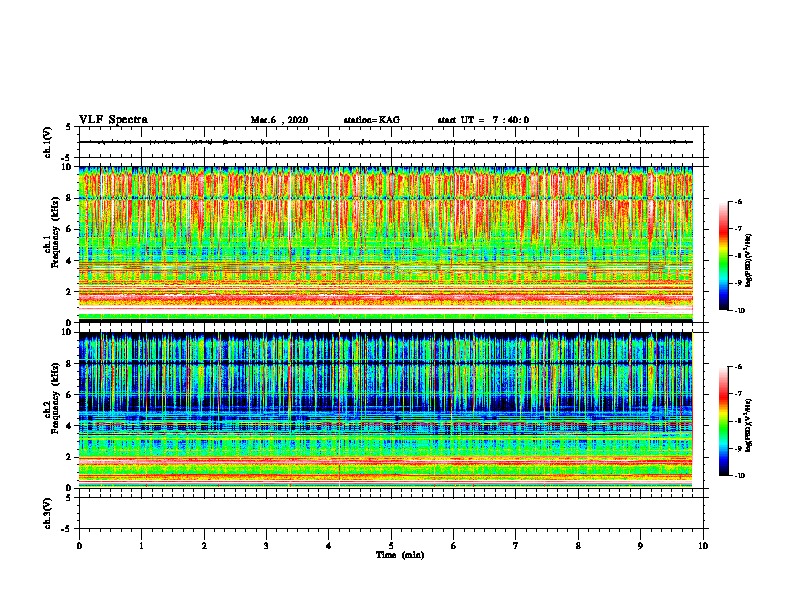The image size is (792, 612).
Task: Click time axis tick label "3"
Action: [x=266, y=546]
